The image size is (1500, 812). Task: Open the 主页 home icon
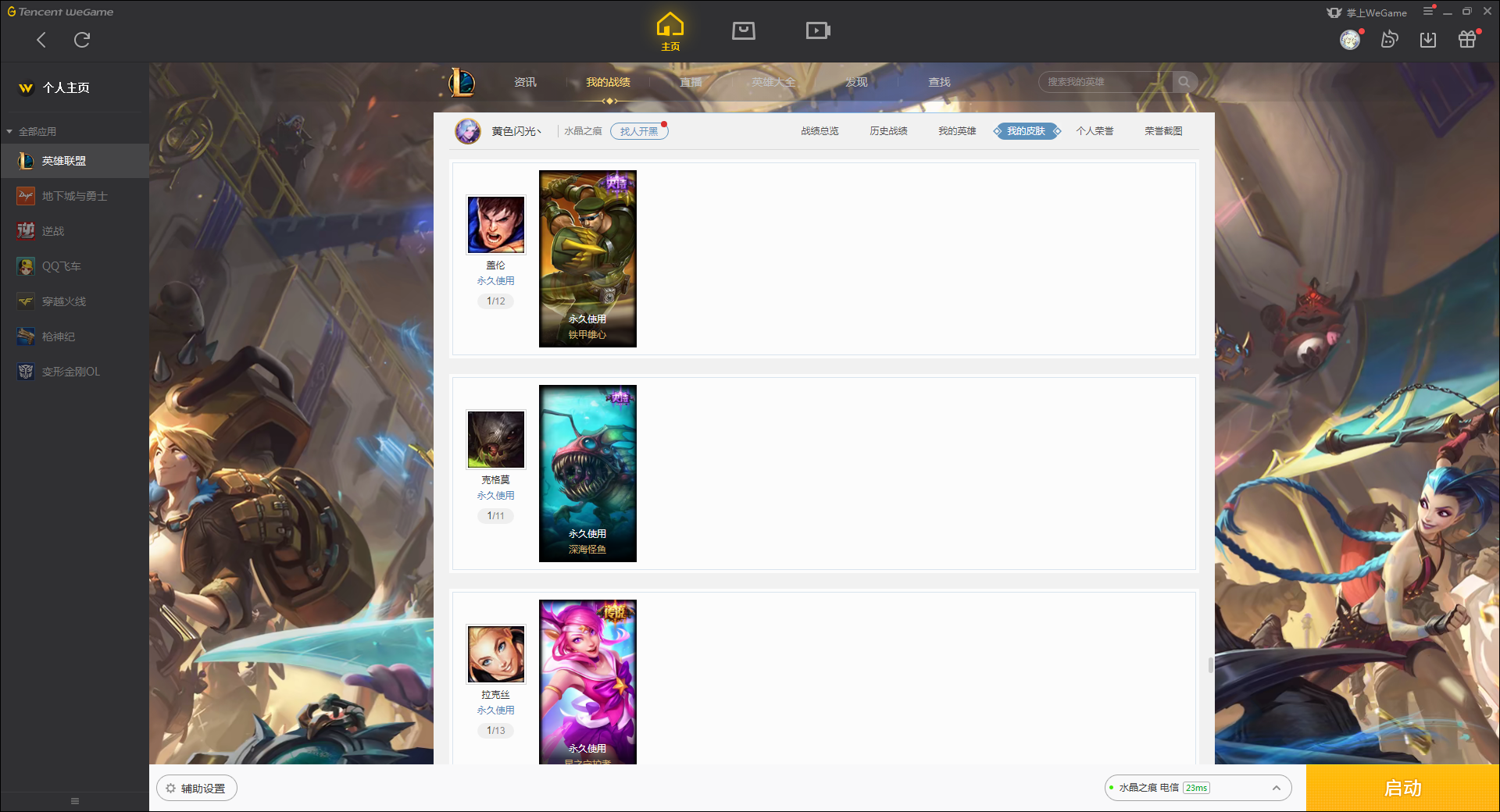670,32
